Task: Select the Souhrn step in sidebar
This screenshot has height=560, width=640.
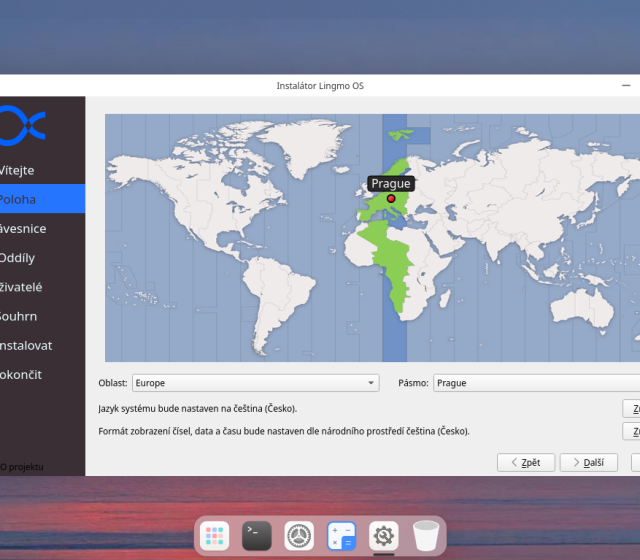Action: (x=20, y=316)
